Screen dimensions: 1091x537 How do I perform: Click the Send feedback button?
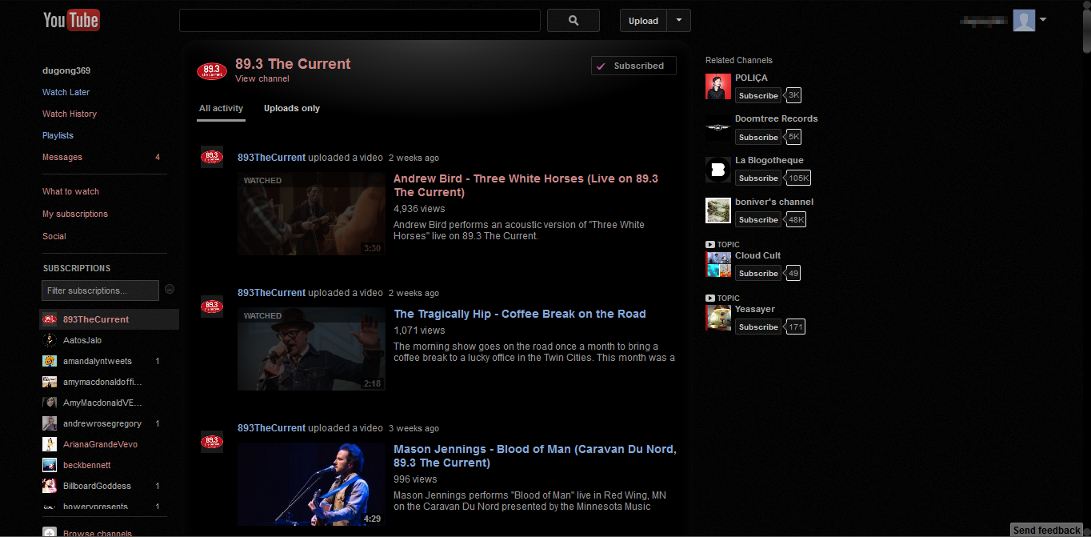(x=1046, y=530)
